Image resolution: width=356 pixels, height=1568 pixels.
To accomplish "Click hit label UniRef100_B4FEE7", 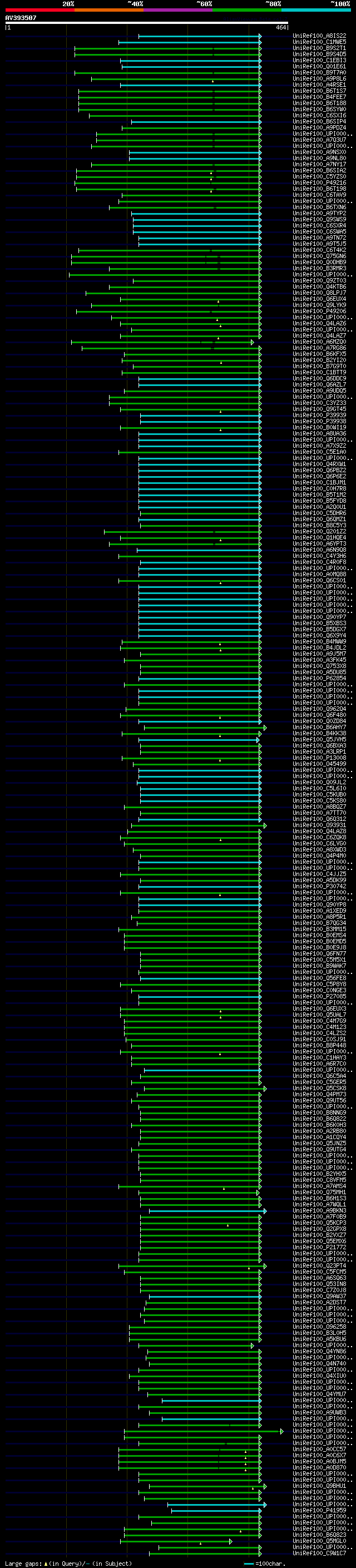I will coord(319,97).
